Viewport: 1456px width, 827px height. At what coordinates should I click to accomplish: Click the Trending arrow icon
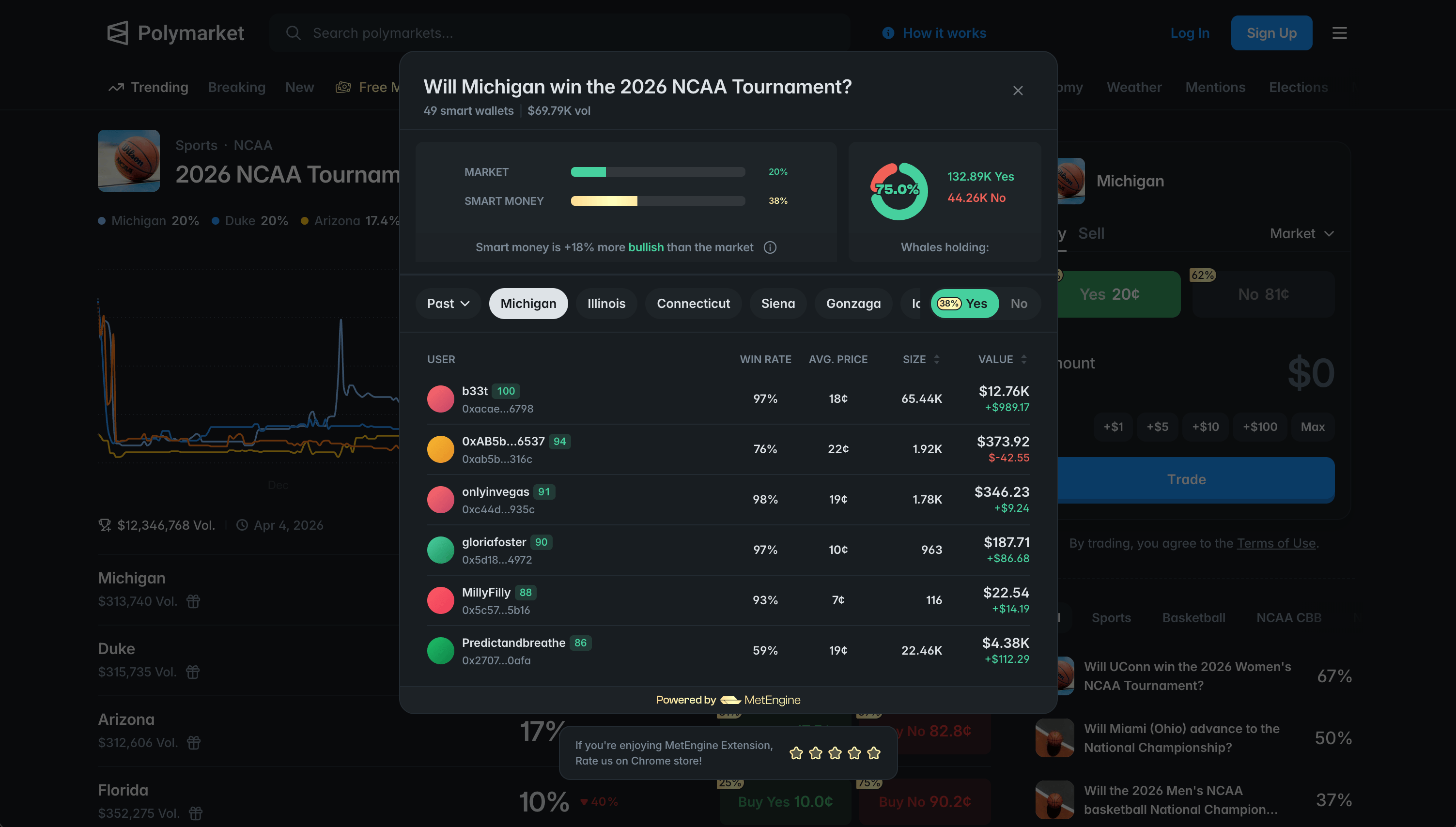click(116, 88)
